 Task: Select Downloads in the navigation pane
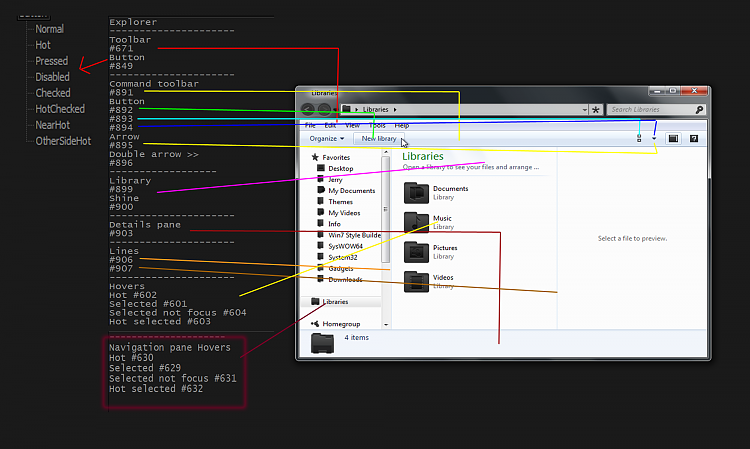345,279
